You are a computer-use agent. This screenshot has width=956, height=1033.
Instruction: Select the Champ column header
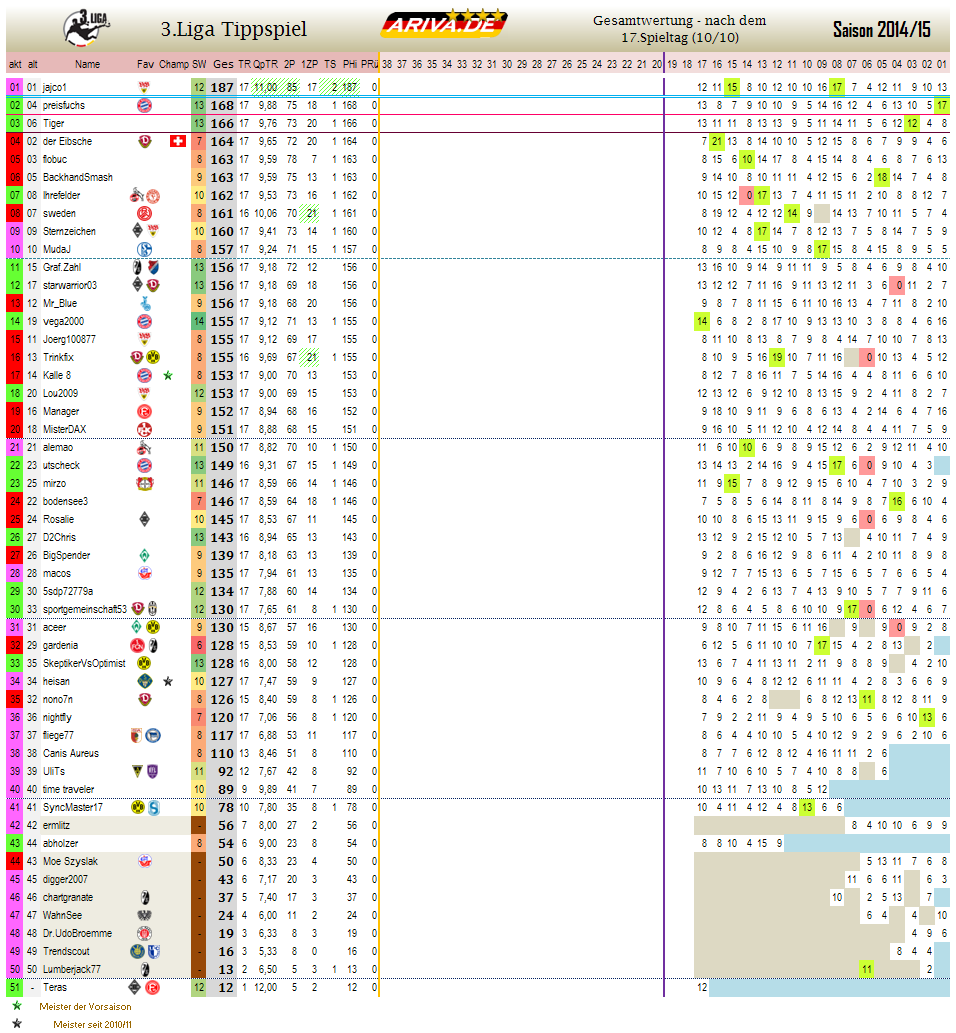[173, 64]
